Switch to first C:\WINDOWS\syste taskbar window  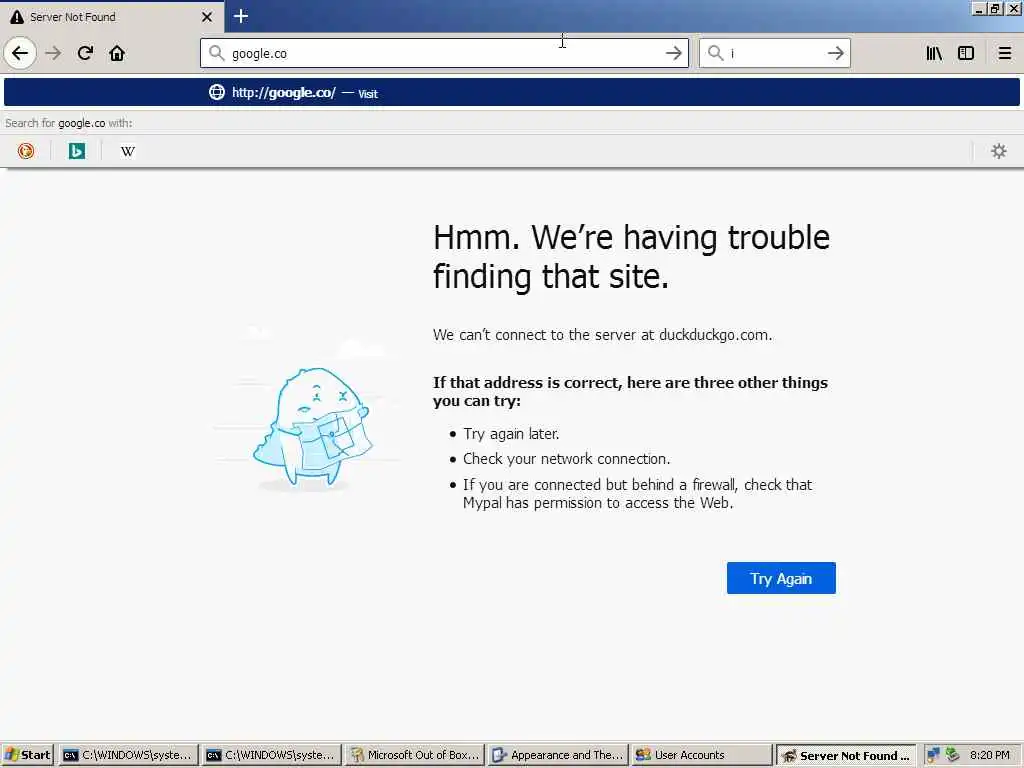pos(127,755)
